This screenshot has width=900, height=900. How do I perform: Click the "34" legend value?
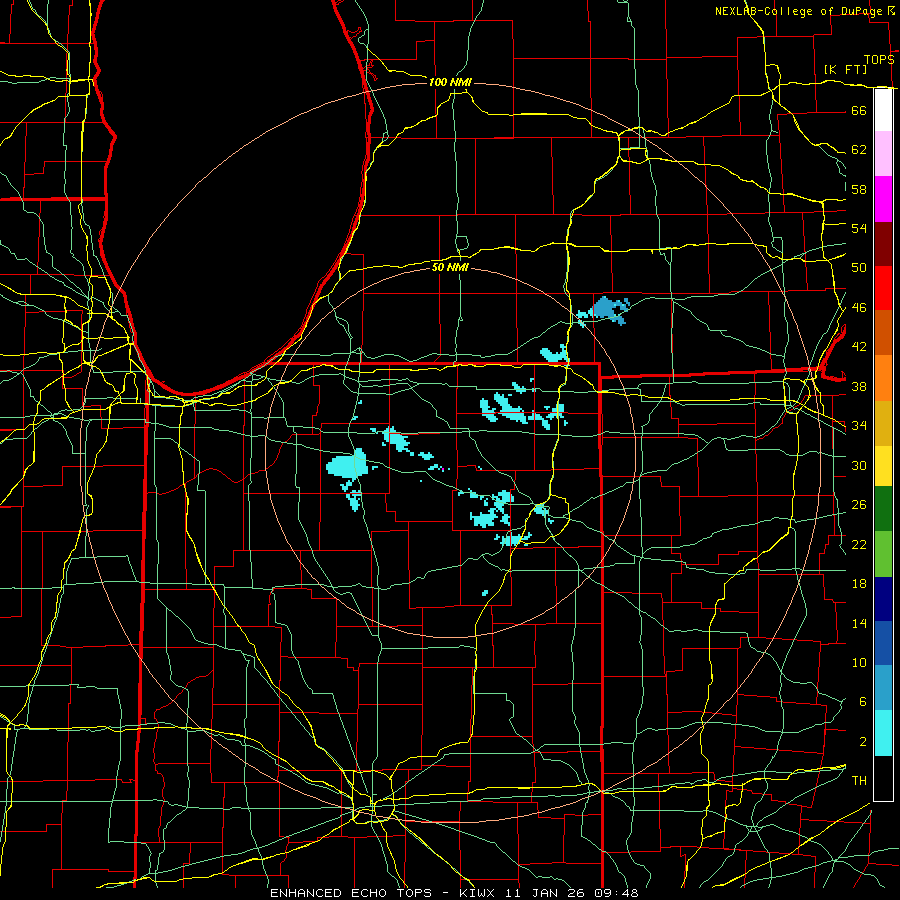(859, 425)
